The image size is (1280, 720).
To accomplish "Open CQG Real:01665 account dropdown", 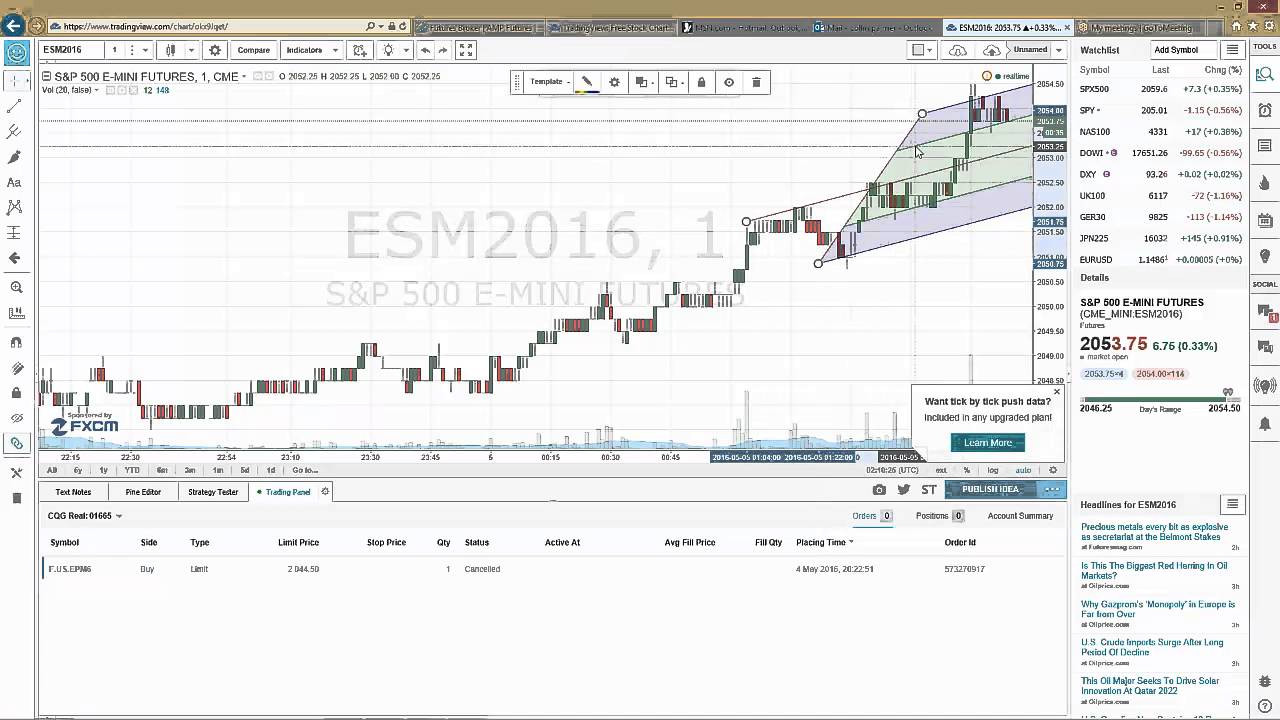I will 85,516.
